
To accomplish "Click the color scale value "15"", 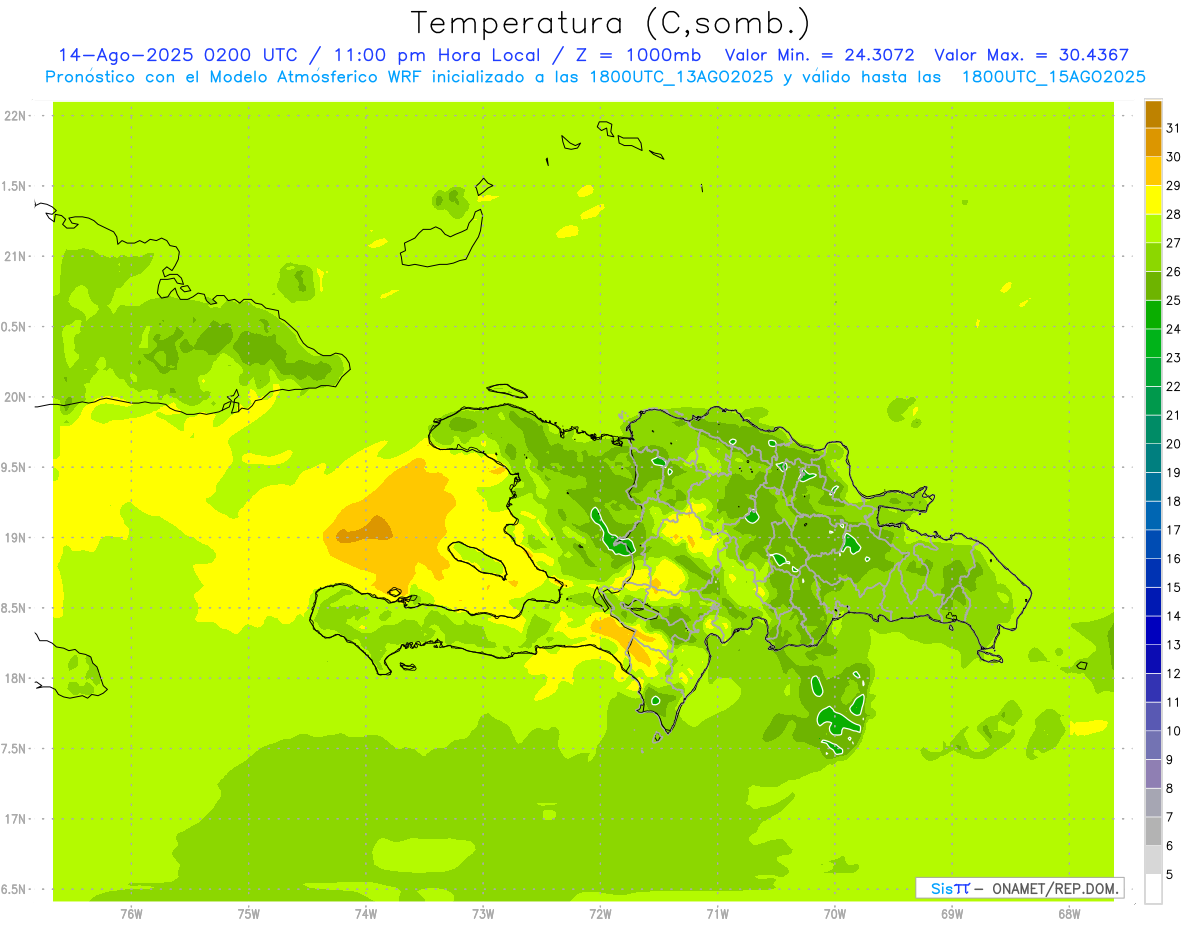I will click(x=1174, y=588).
